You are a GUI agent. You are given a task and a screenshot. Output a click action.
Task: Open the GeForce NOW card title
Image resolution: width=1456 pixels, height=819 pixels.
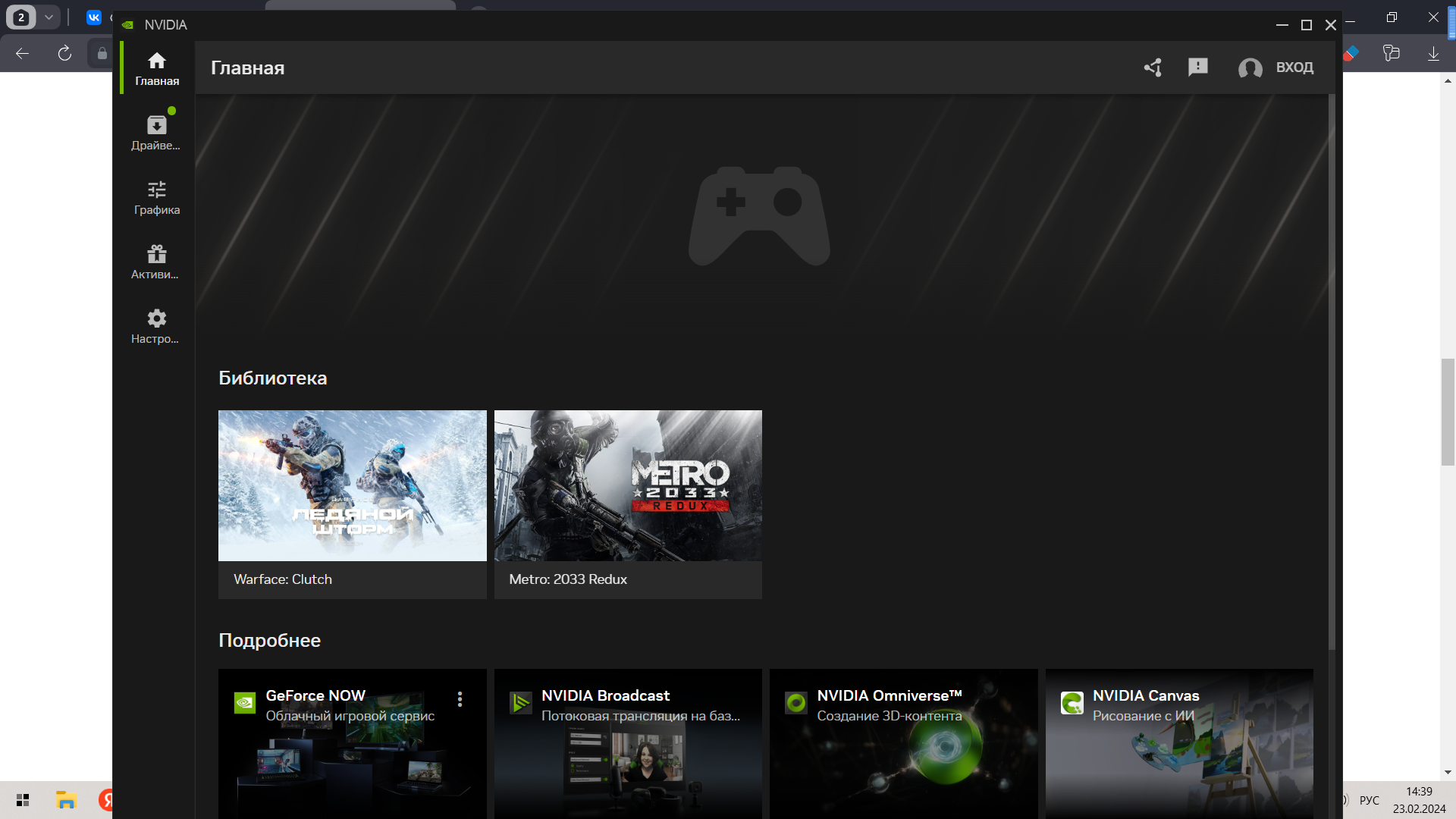pos(315,695)
